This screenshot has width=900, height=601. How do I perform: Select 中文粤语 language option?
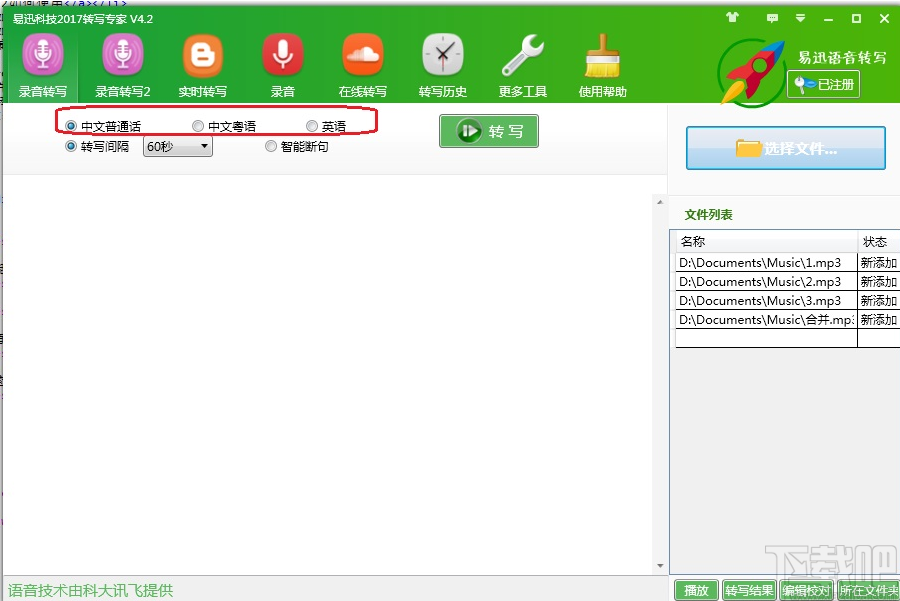tap(224, 126)
